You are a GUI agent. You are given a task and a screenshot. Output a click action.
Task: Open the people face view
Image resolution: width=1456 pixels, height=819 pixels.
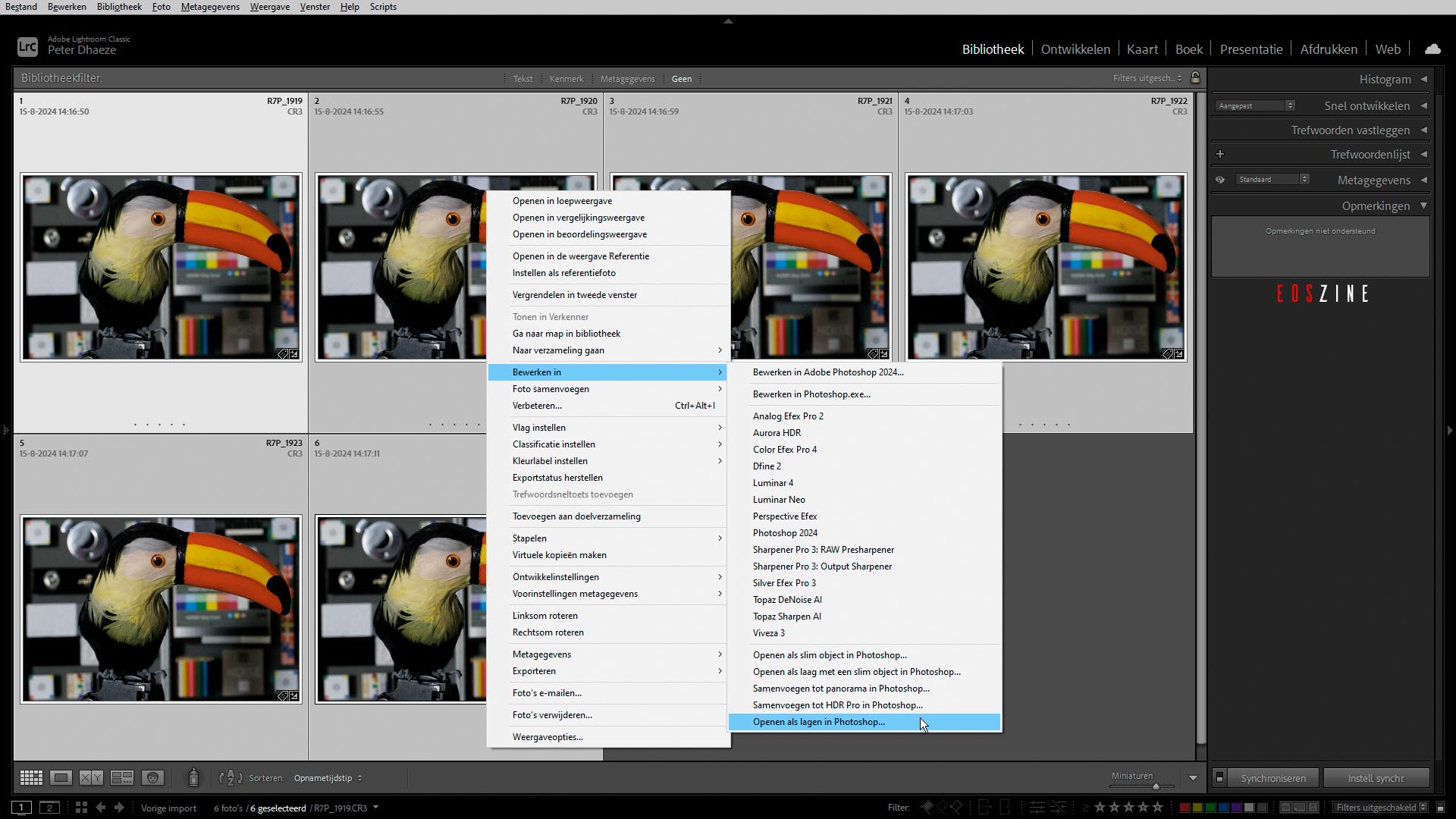point(152,777)
